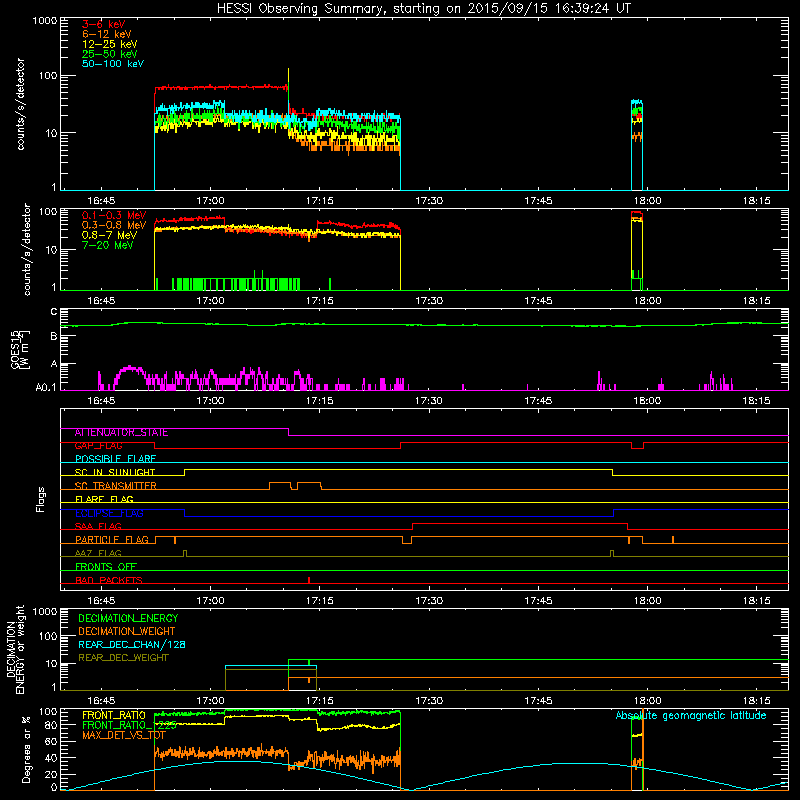
Task: Select the 0.1-0.3 MeV legend label
Action: [114, 215]
